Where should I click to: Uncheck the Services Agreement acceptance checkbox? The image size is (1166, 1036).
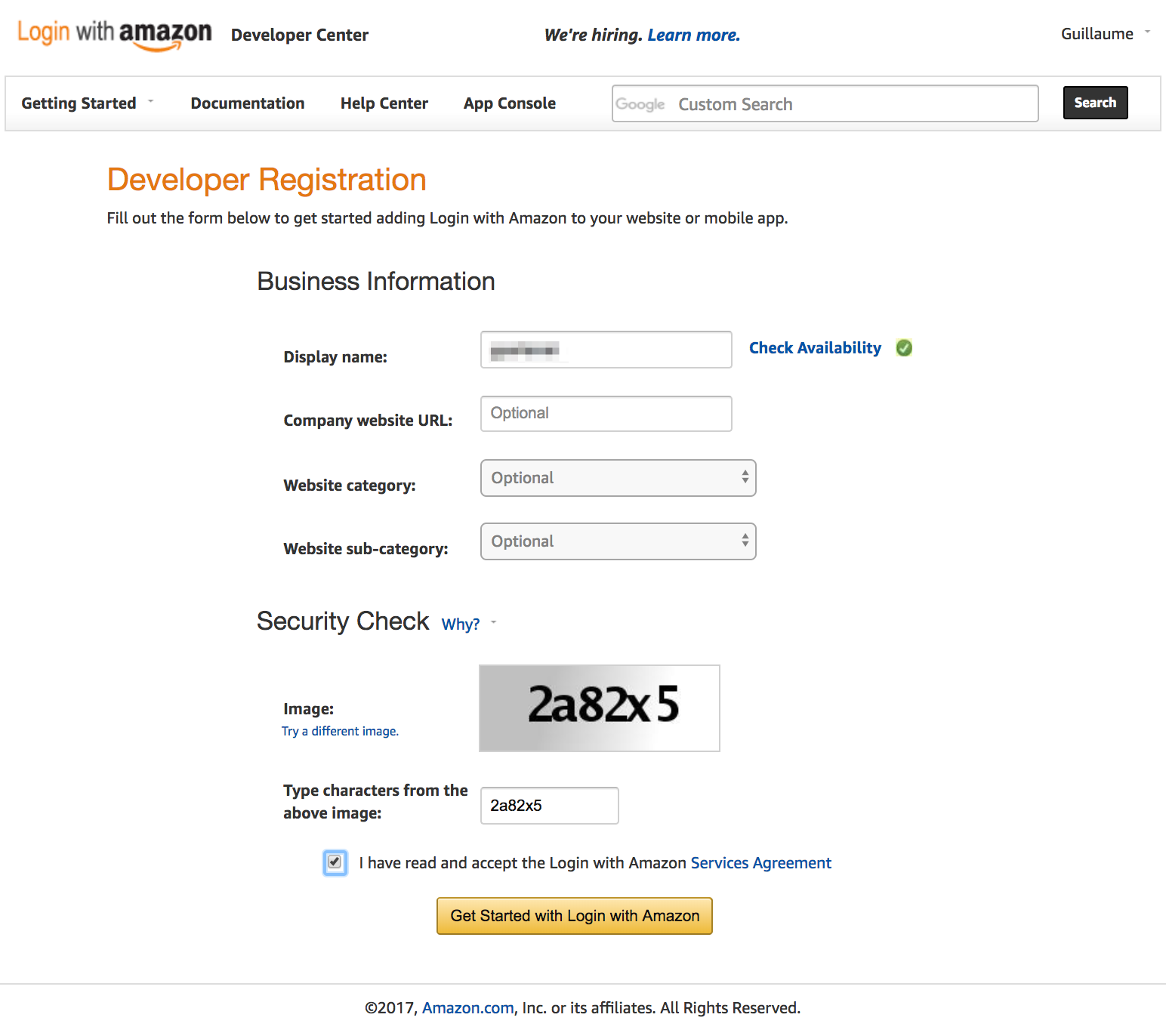(x=335, y=862)
